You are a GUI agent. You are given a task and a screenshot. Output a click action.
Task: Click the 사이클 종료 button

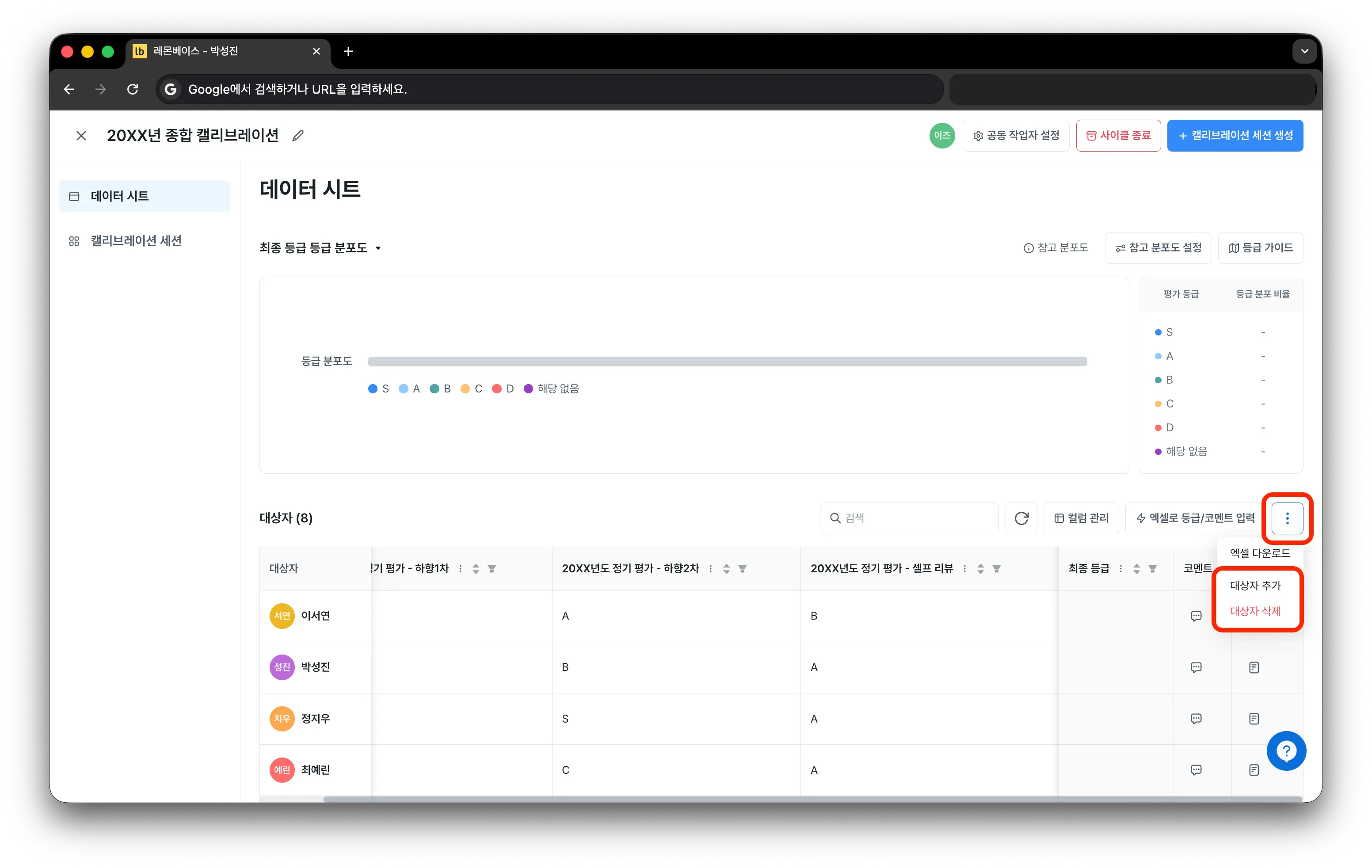point(1118,136)
